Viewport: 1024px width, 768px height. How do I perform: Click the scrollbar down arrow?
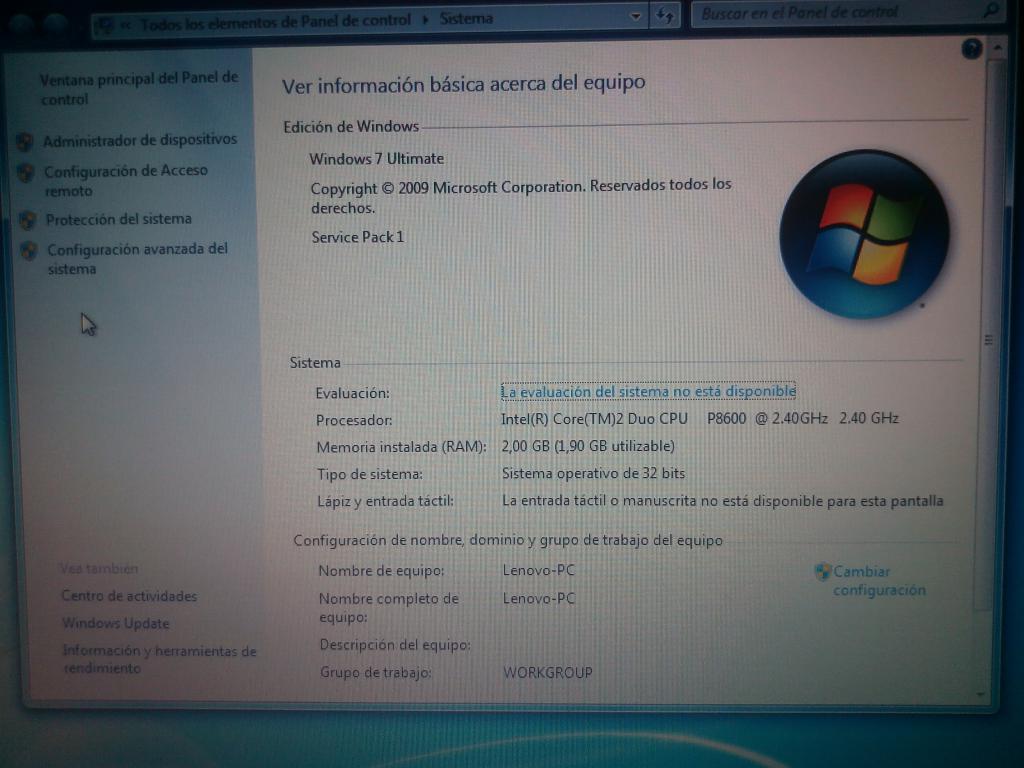[981, 694]
